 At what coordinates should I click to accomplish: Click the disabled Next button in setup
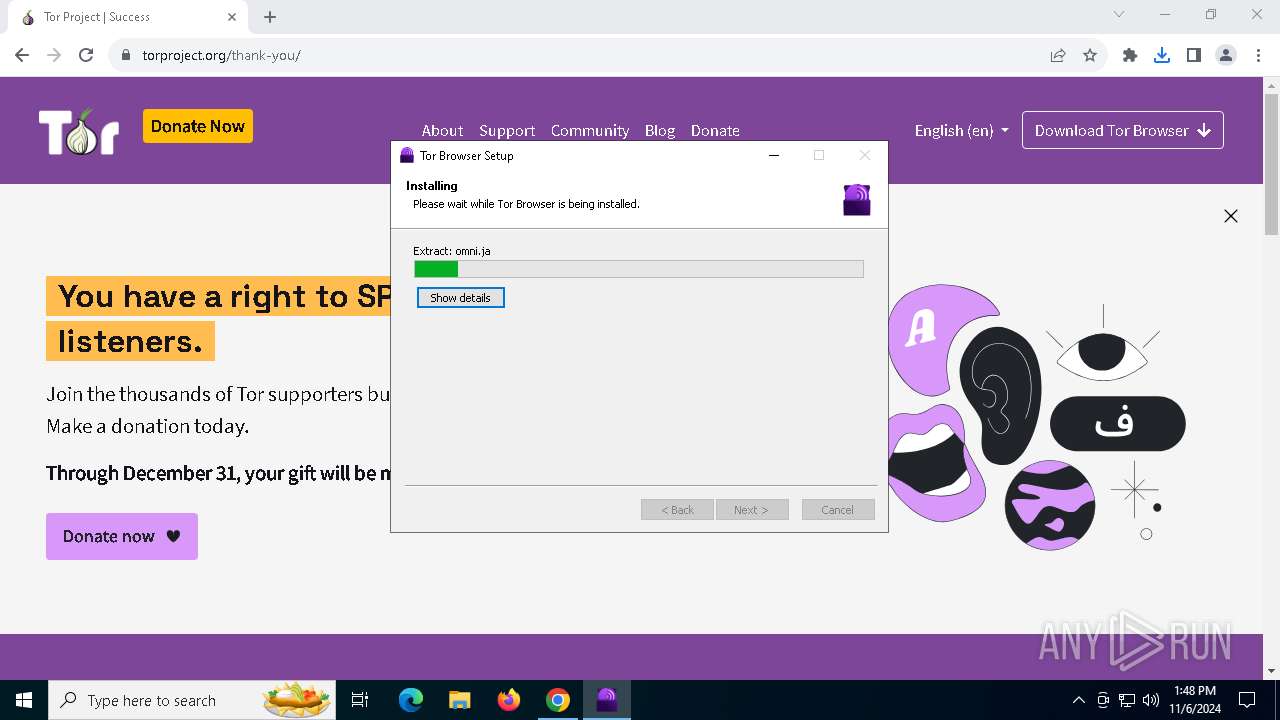tap(752, 510)
